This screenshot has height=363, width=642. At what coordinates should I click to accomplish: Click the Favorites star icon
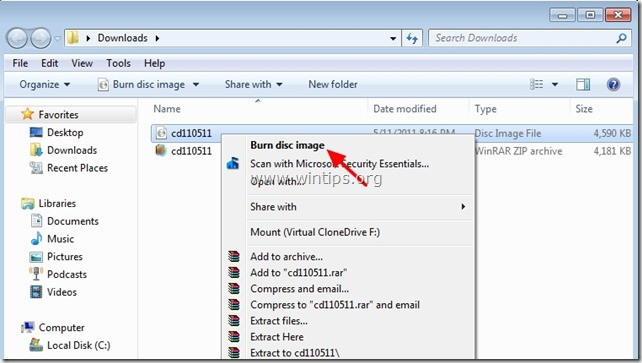[27, 114]
